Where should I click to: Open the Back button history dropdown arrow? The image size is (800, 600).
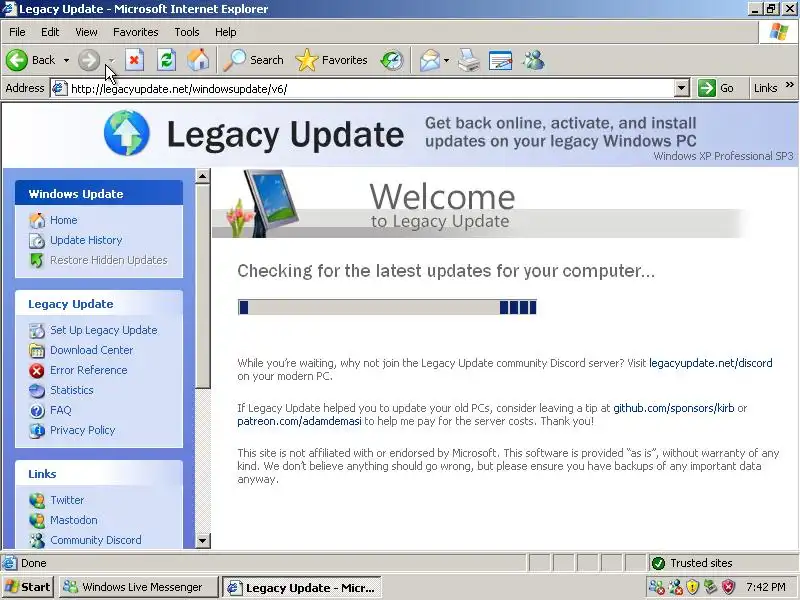tap(66, 60)
